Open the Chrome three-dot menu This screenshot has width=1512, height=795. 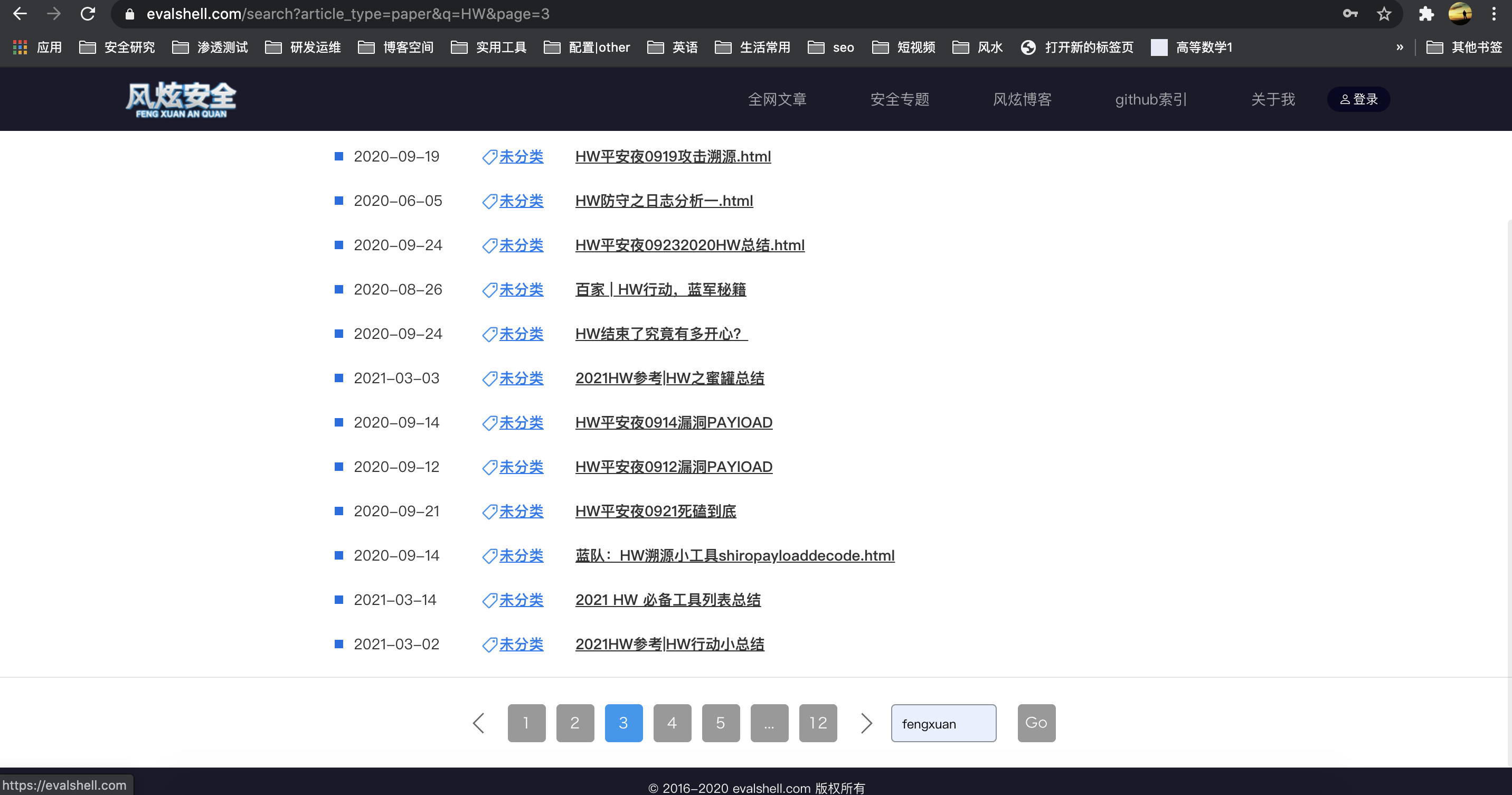pyautogui.click(x=1495, y=14)
